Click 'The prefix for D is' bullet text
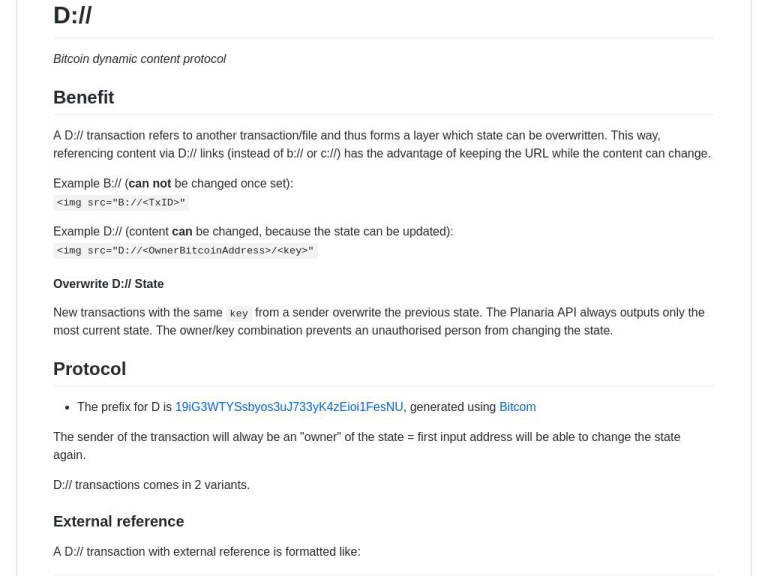 [124, 407]
